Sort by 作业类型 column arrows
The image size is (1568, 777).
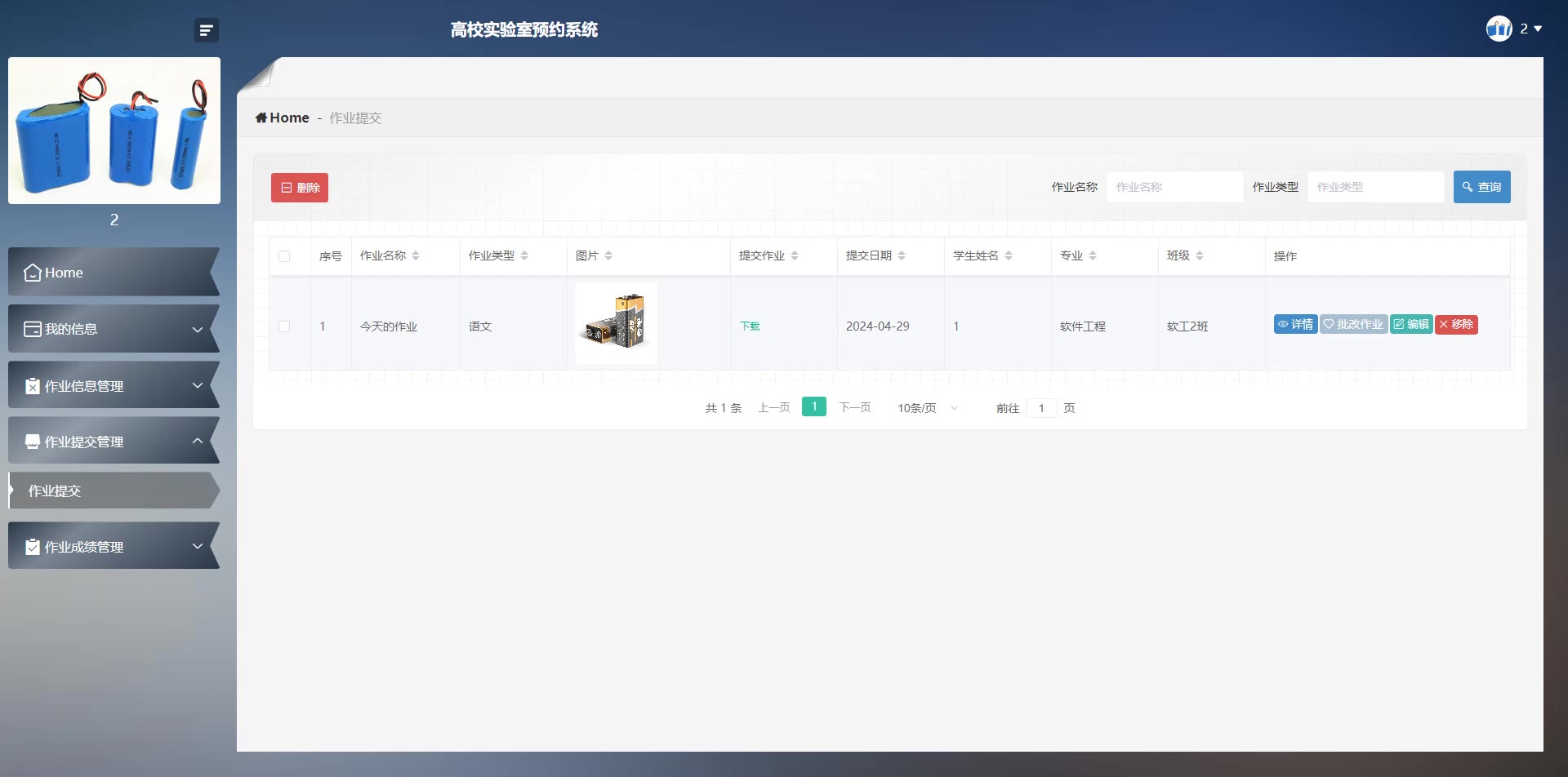coord(524,256)
